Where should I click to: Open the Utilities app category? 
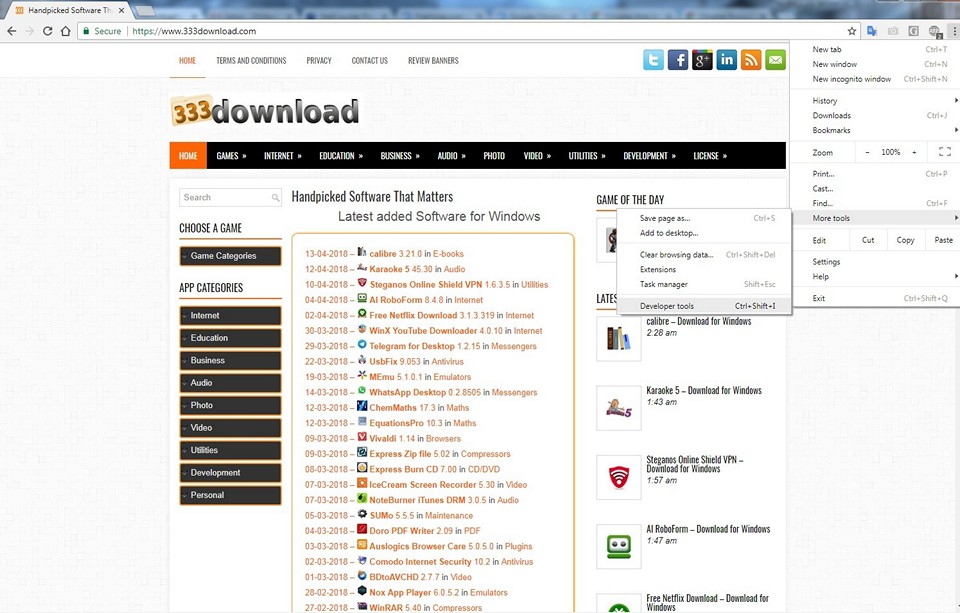(230, 450)
